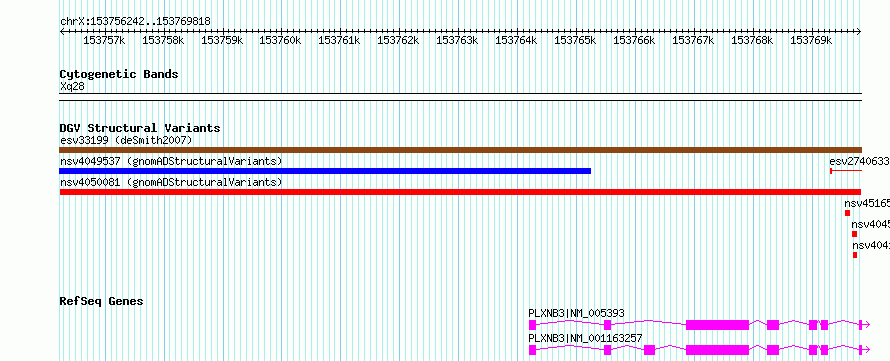Click the DGV Structural Variants track heading
The height and width of the screenshot is (361, 890).
tap(140, 128)
